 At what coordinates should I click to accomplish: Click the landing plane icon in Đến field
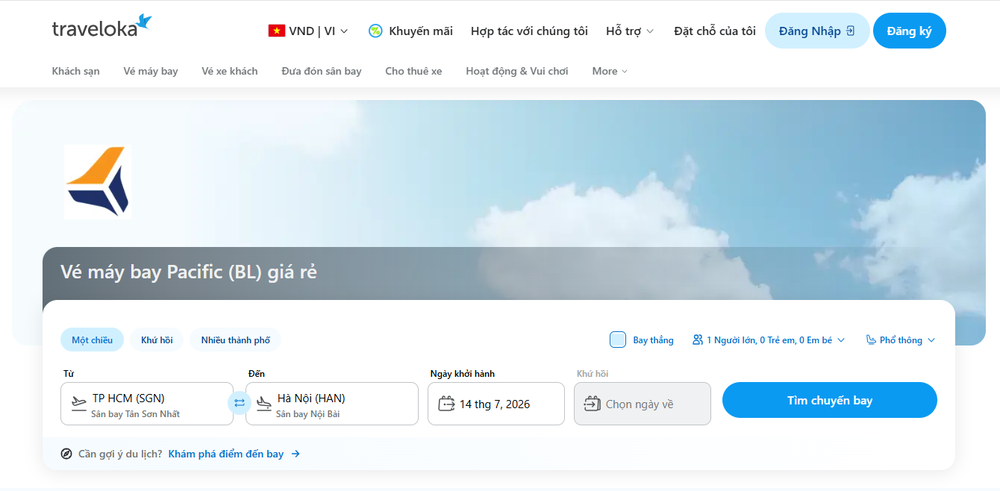(264, 404)
